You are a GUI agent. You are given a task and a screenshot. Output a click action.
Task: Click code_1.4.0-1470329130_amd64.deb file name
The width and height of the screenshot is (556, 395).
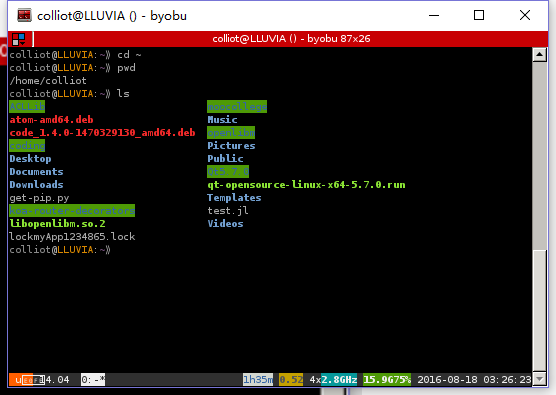(x=102, y=133)
